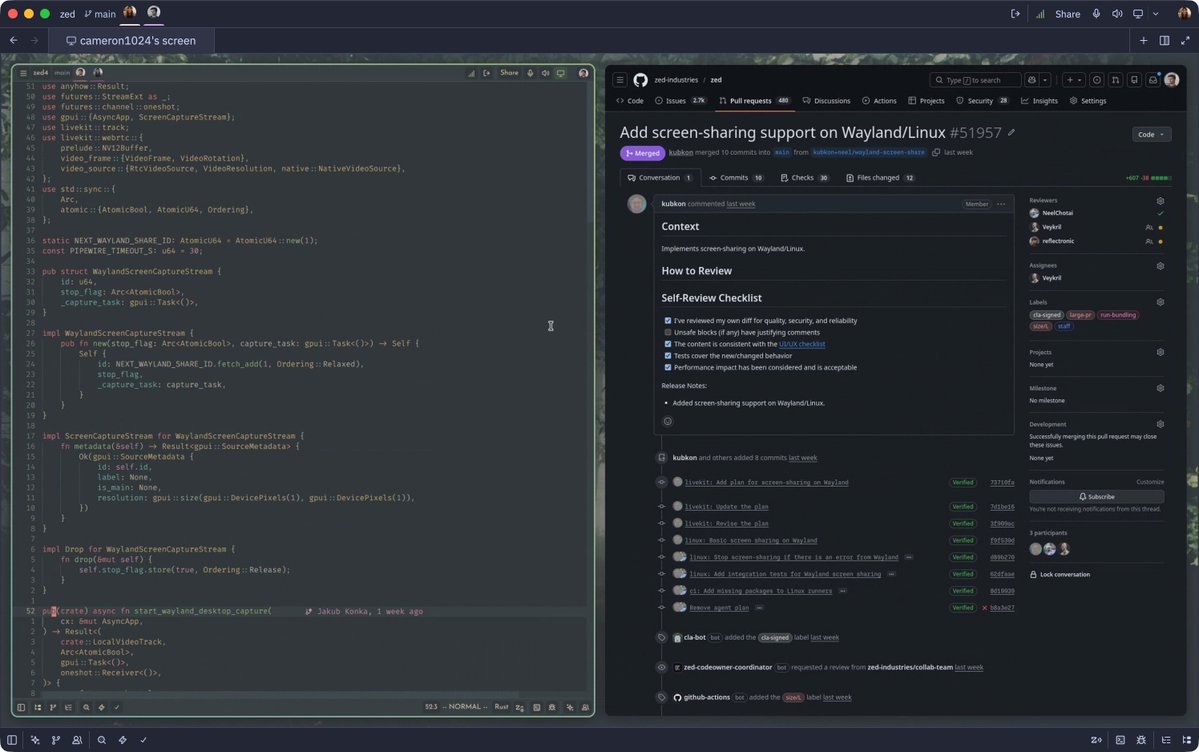Screen dimensions: 1199x752
Task: Open GitHub issues circle icon in header
Action: click(1097, 80)
